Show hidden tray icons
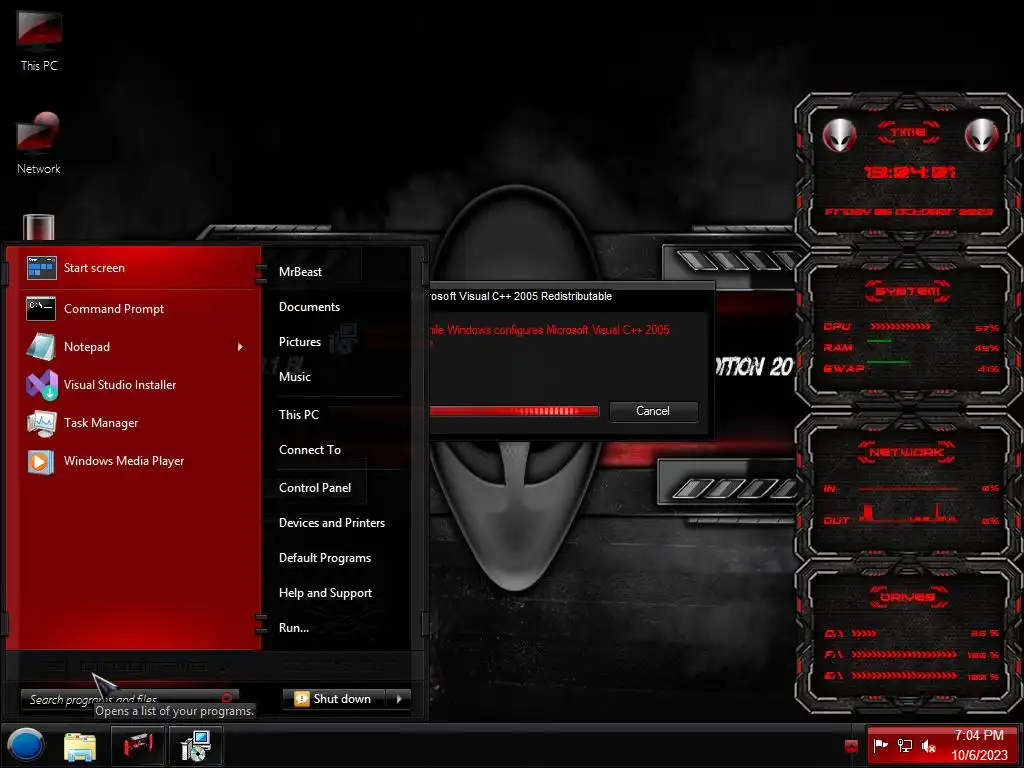This screenshot has width=1024, height=768. click(x=851, y=746)
